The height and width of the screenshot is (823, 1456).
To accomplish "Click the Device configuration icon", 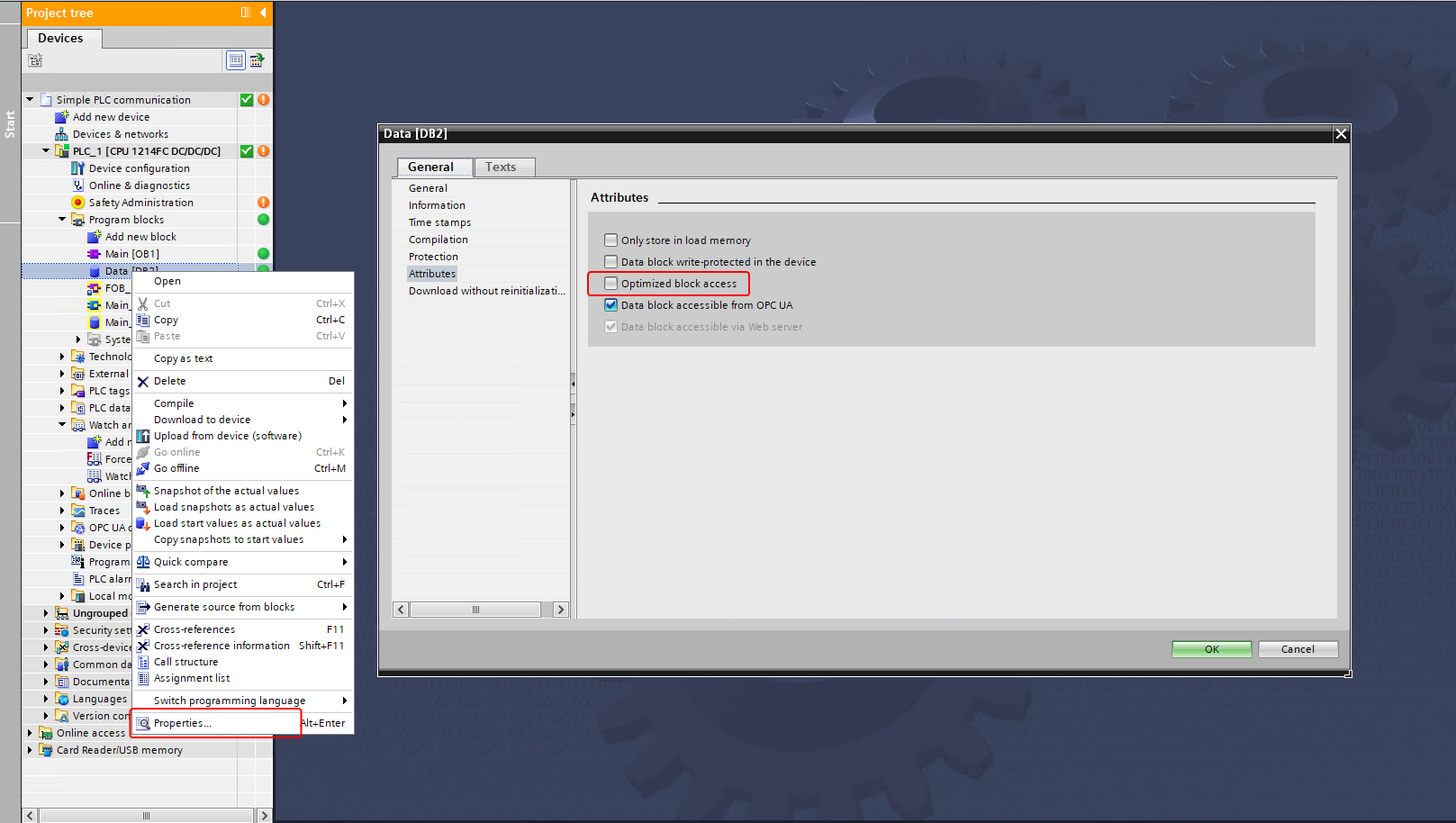I will (x=77, y=168).
